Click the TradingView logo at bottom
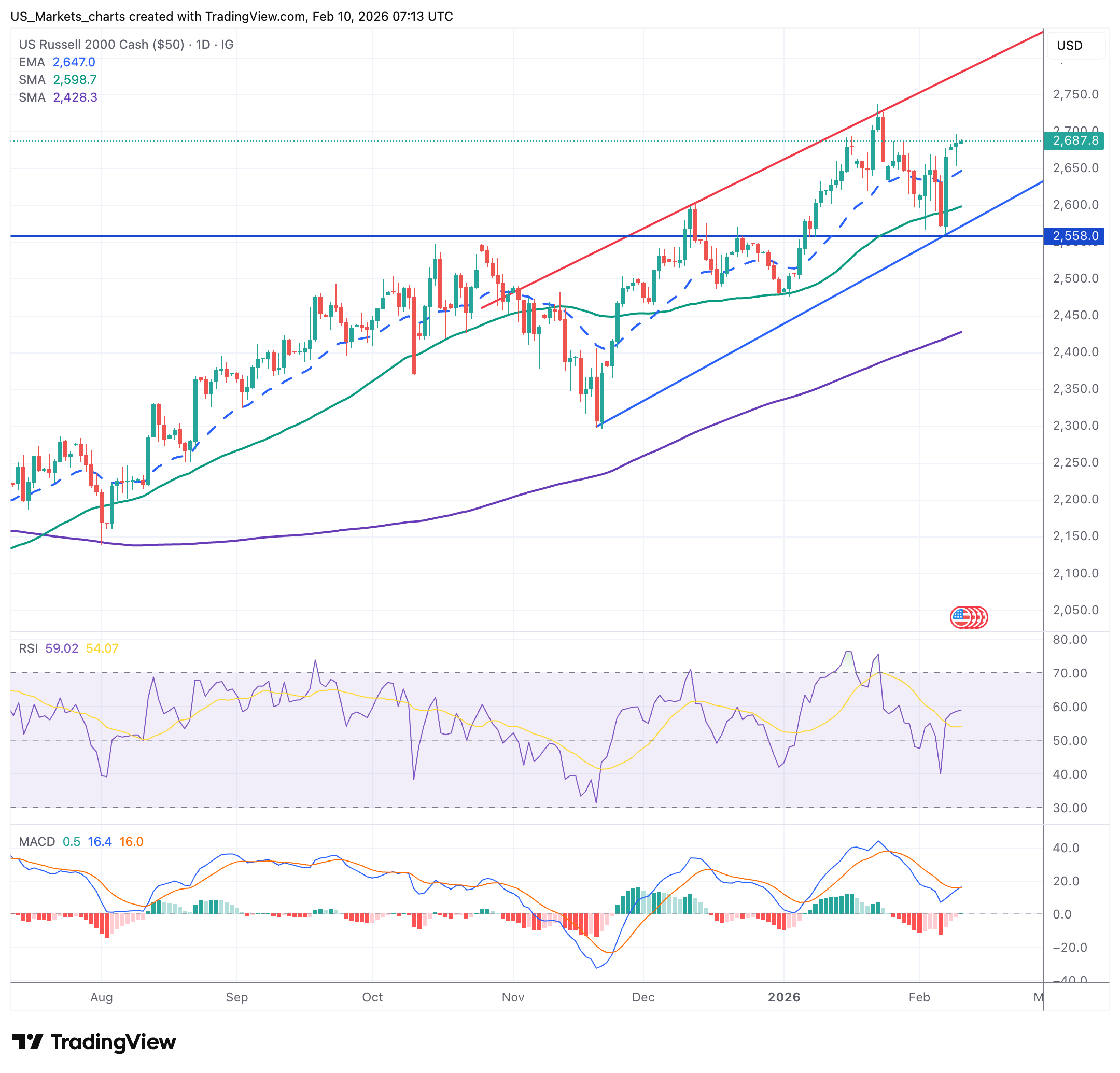 [94, 1041]
